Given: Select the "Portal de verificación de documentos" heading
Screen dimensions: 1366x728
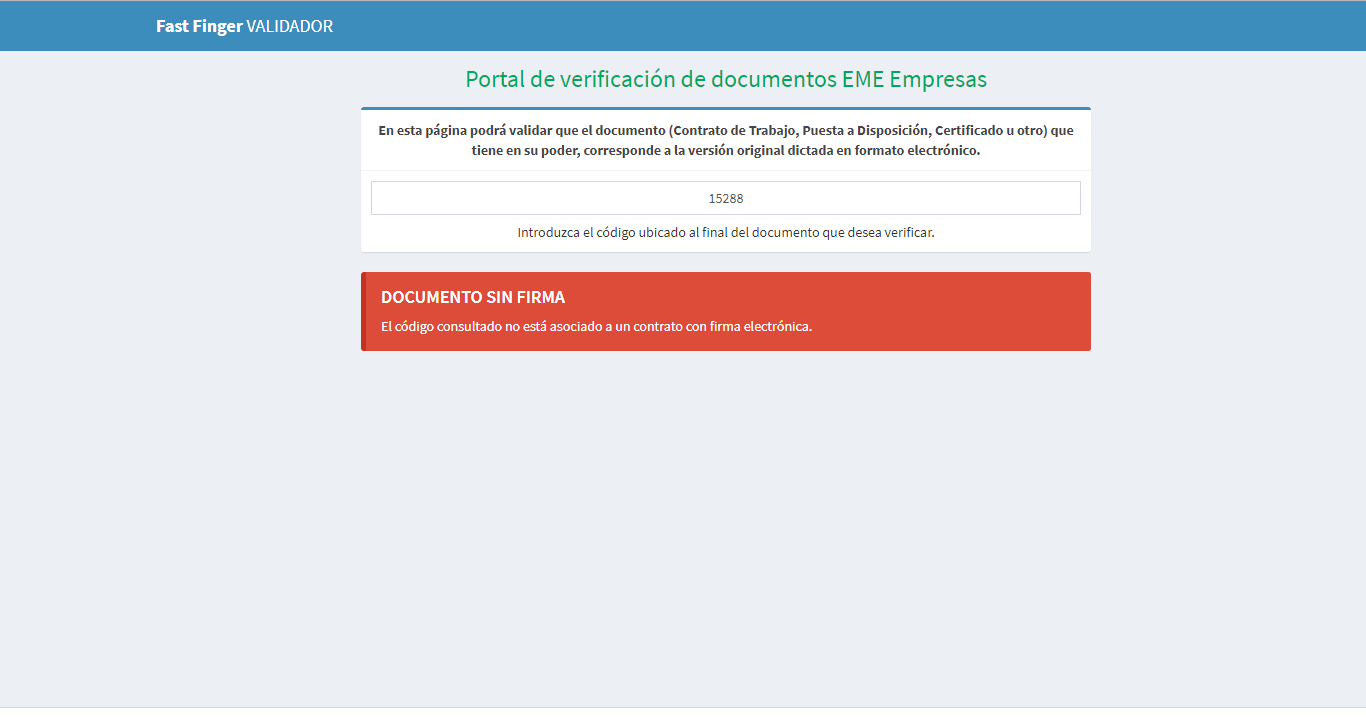Looking at the screenshot, I should point(651,79).
